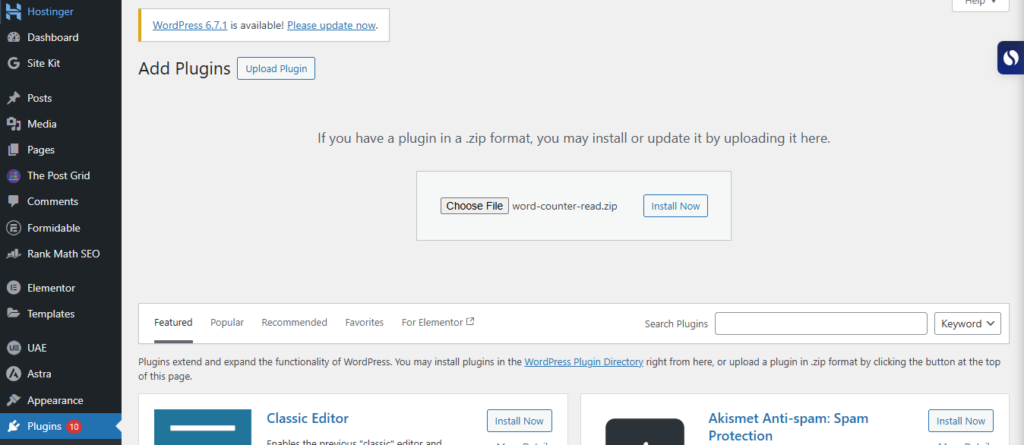
Task: Switch to the Popular tab
Action: tap(227, 322)
